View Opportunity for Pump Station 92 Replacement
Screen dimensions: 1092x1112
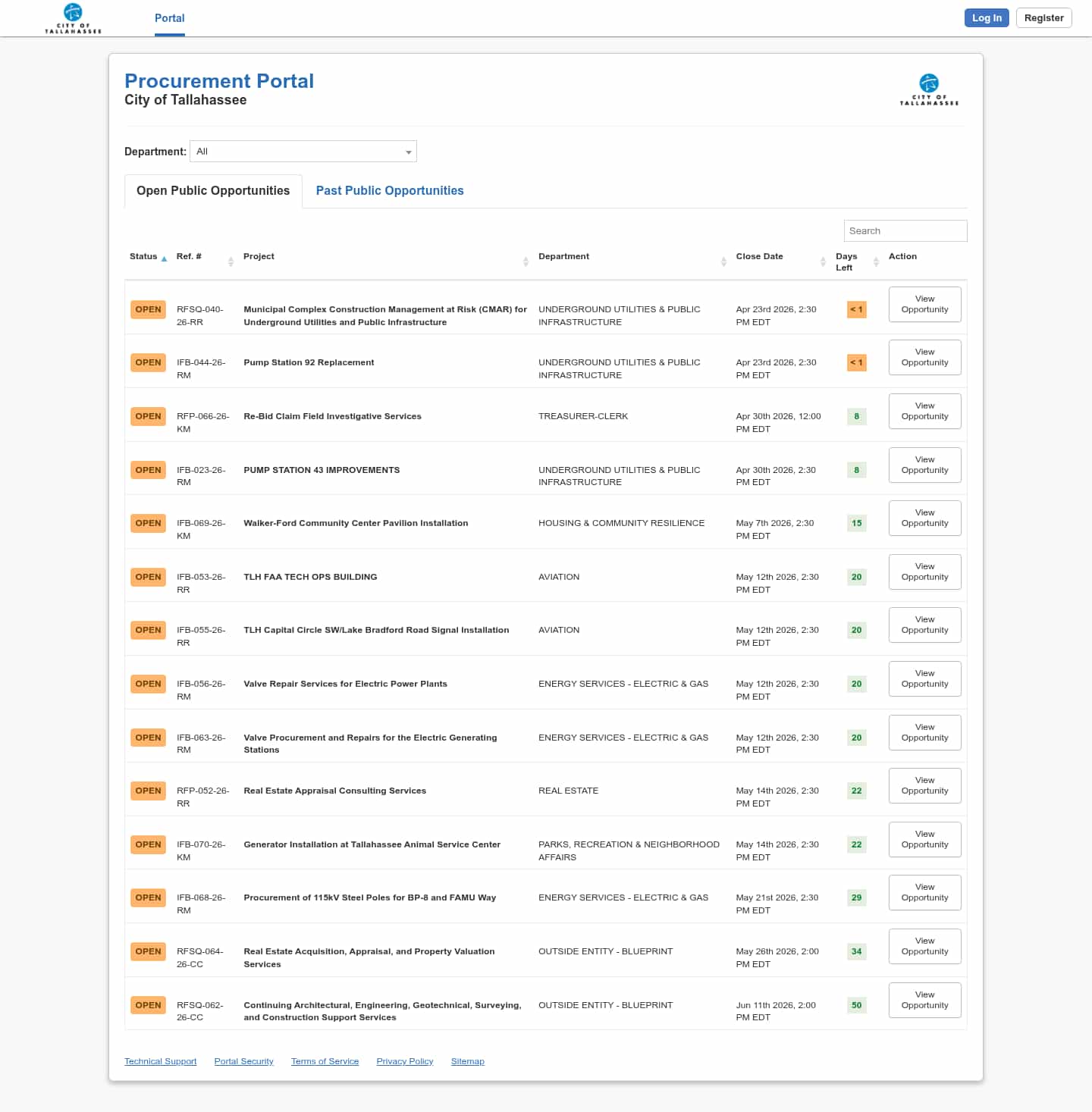pyautogui.click(x=924, y=358)
